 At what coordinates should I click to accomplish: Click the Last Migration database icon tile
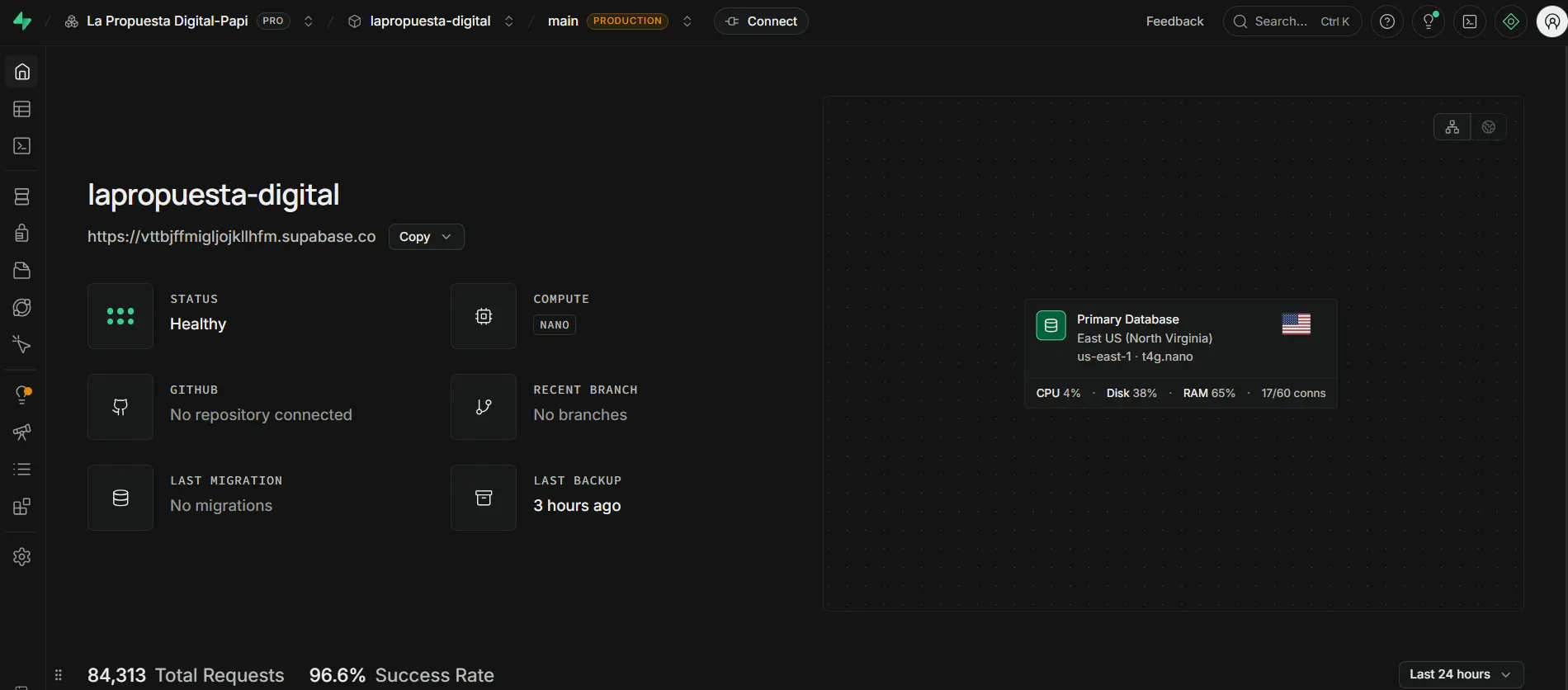coord(120,498)
